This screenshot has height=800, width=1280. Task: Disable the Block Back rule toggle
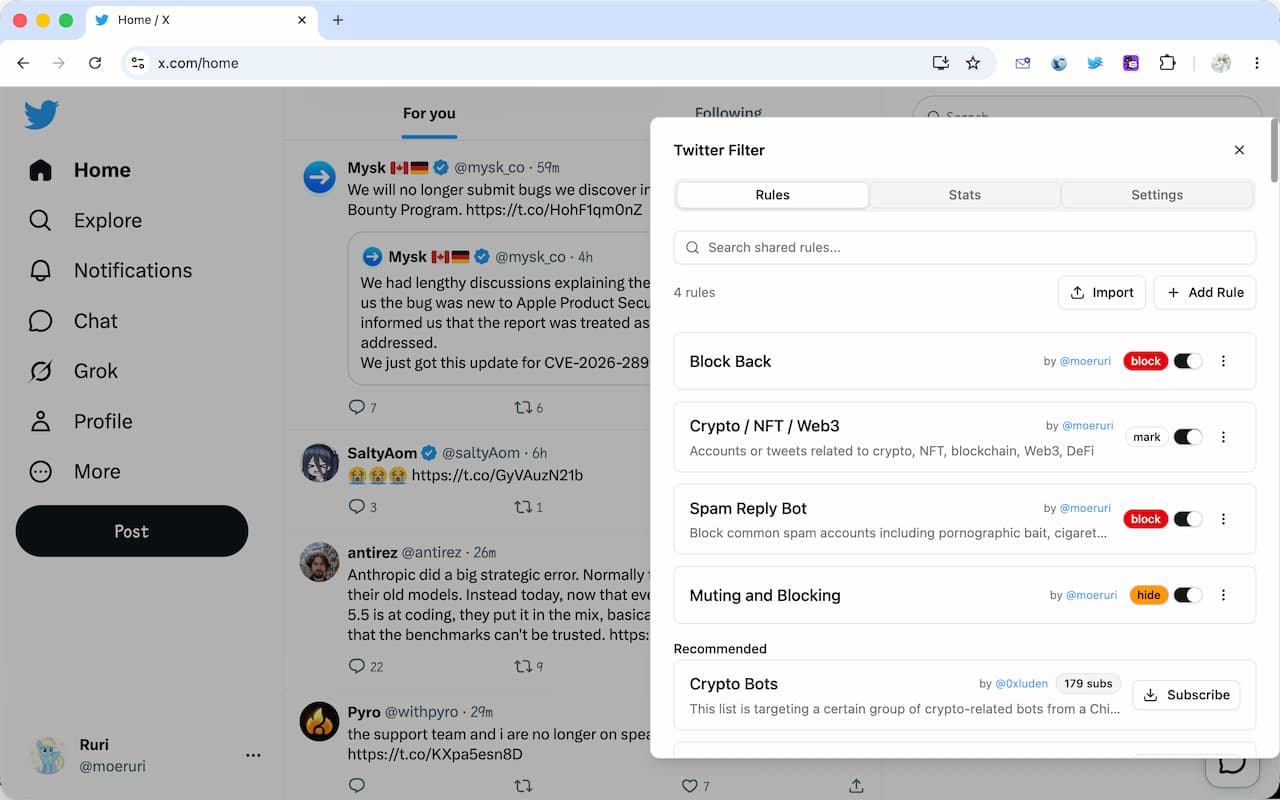point(1188,361)
